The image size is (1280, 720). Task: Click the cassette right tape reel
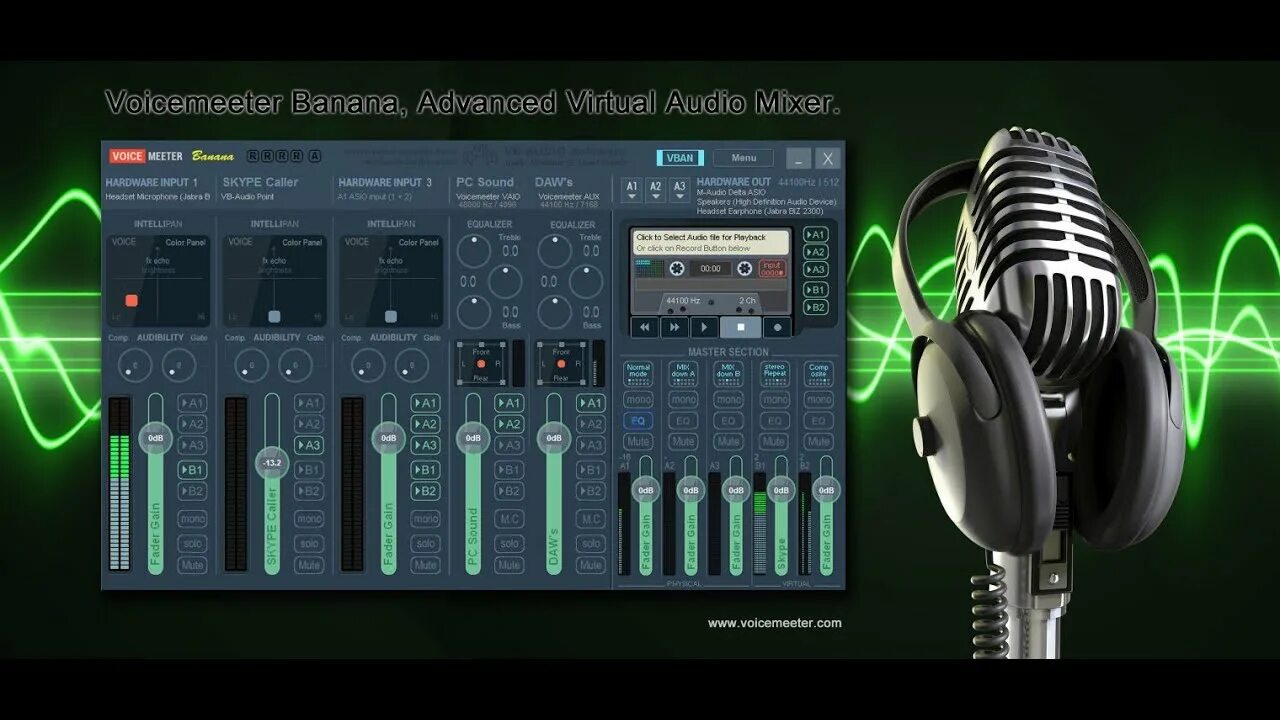pyautogui.click(x=744, y=269)
